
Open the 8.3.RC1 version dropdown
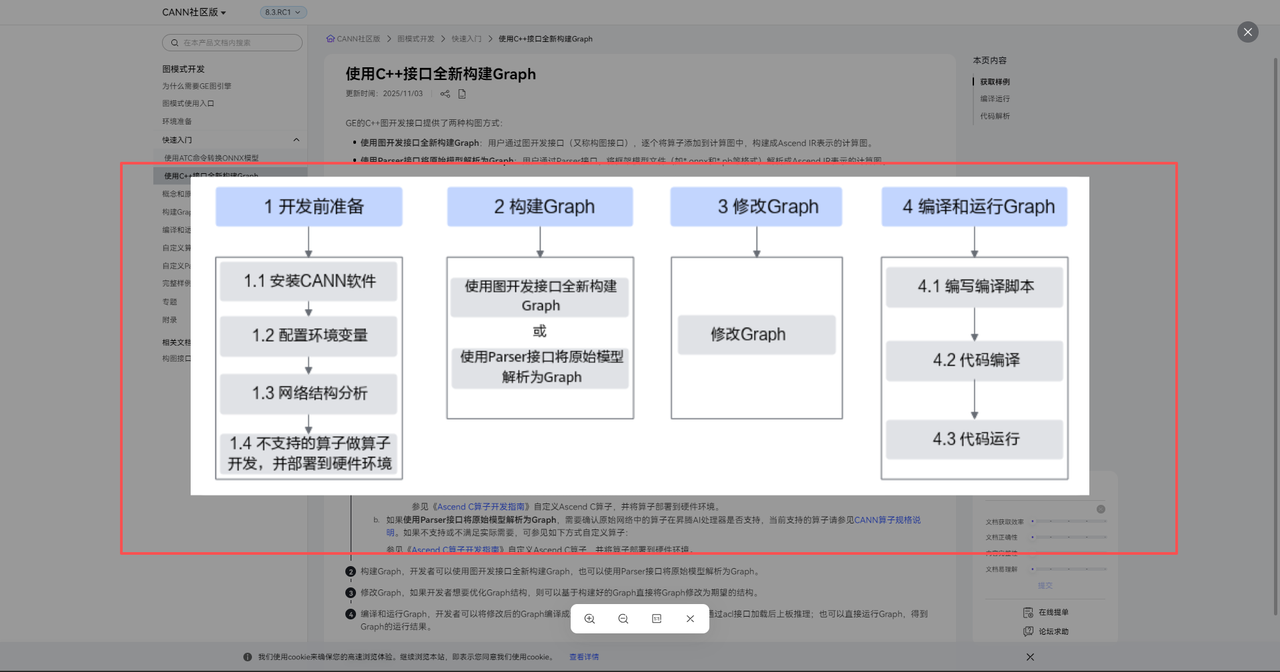click(281, 12)
